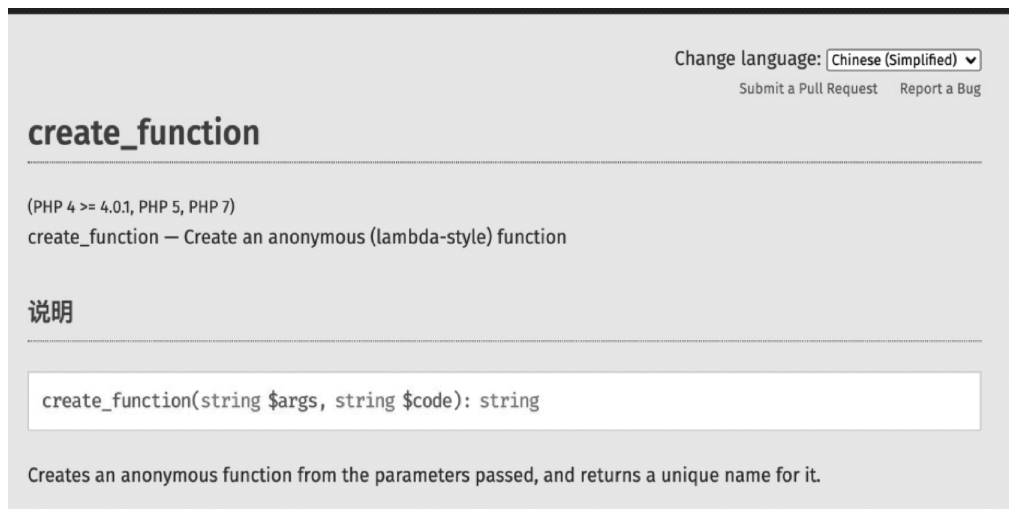Click create_function name inside signature box
This screenshot has height=512, width=1013.
click(x=116, y=401)
